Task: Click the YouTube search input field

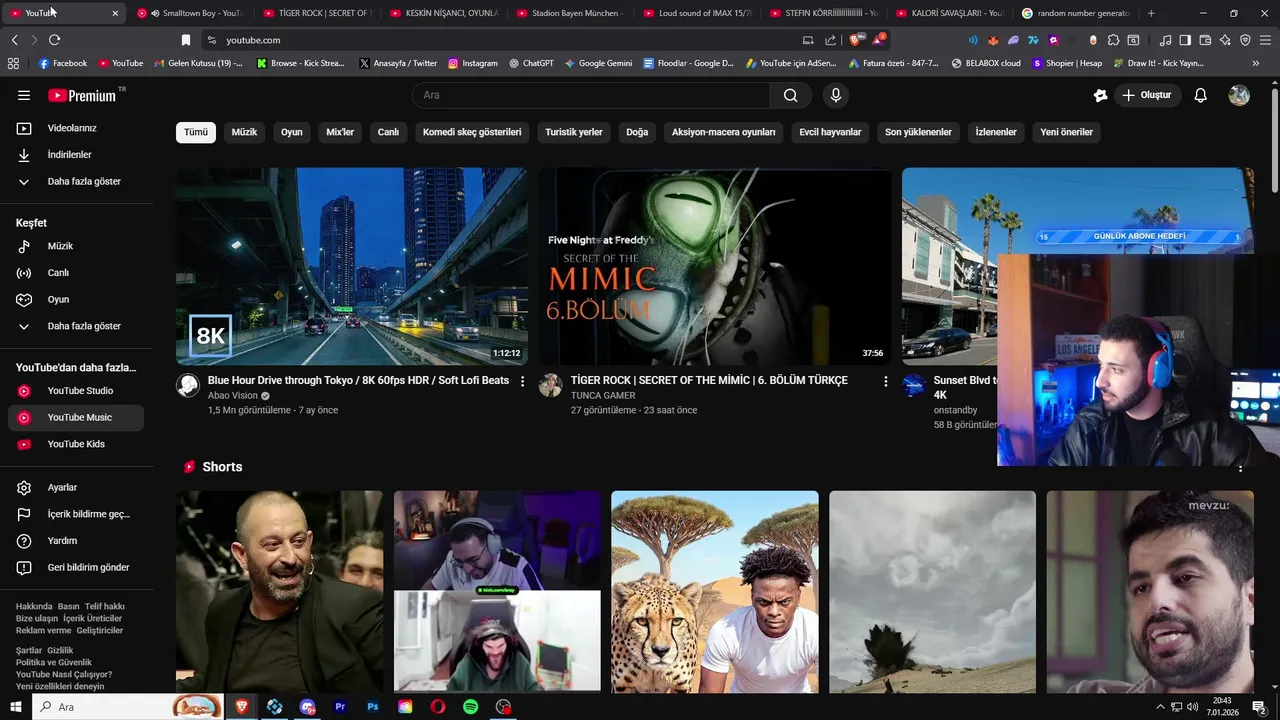Action: 591,95
